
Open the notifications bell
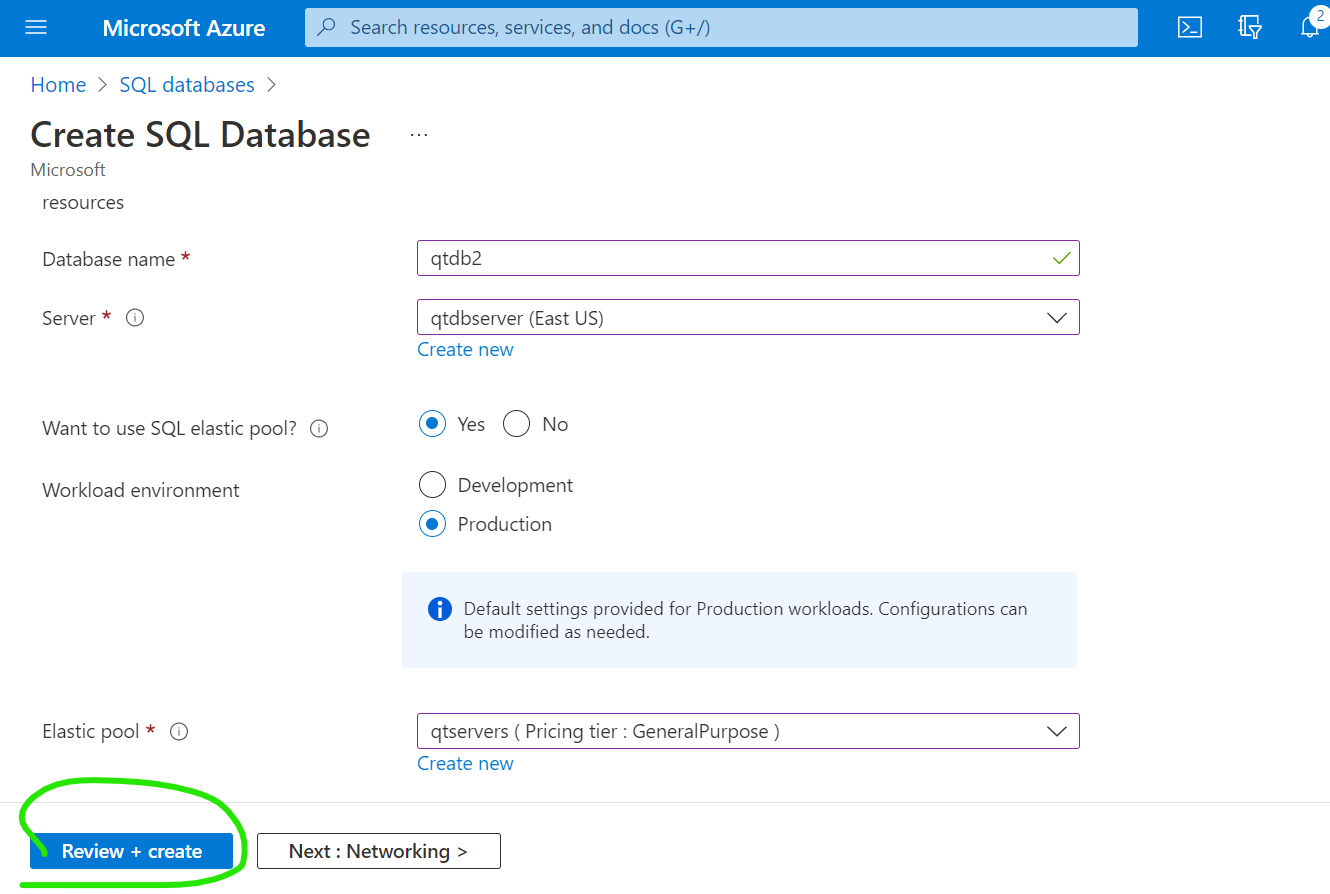coord(1310,27)
